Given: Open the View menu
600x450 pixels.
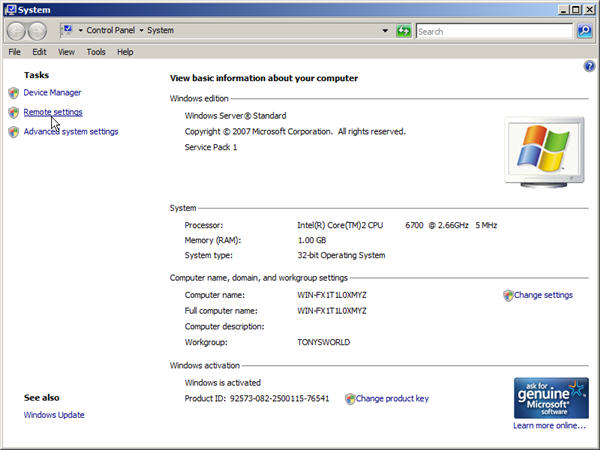Looking at the screenshot, I should click(66, 52).
